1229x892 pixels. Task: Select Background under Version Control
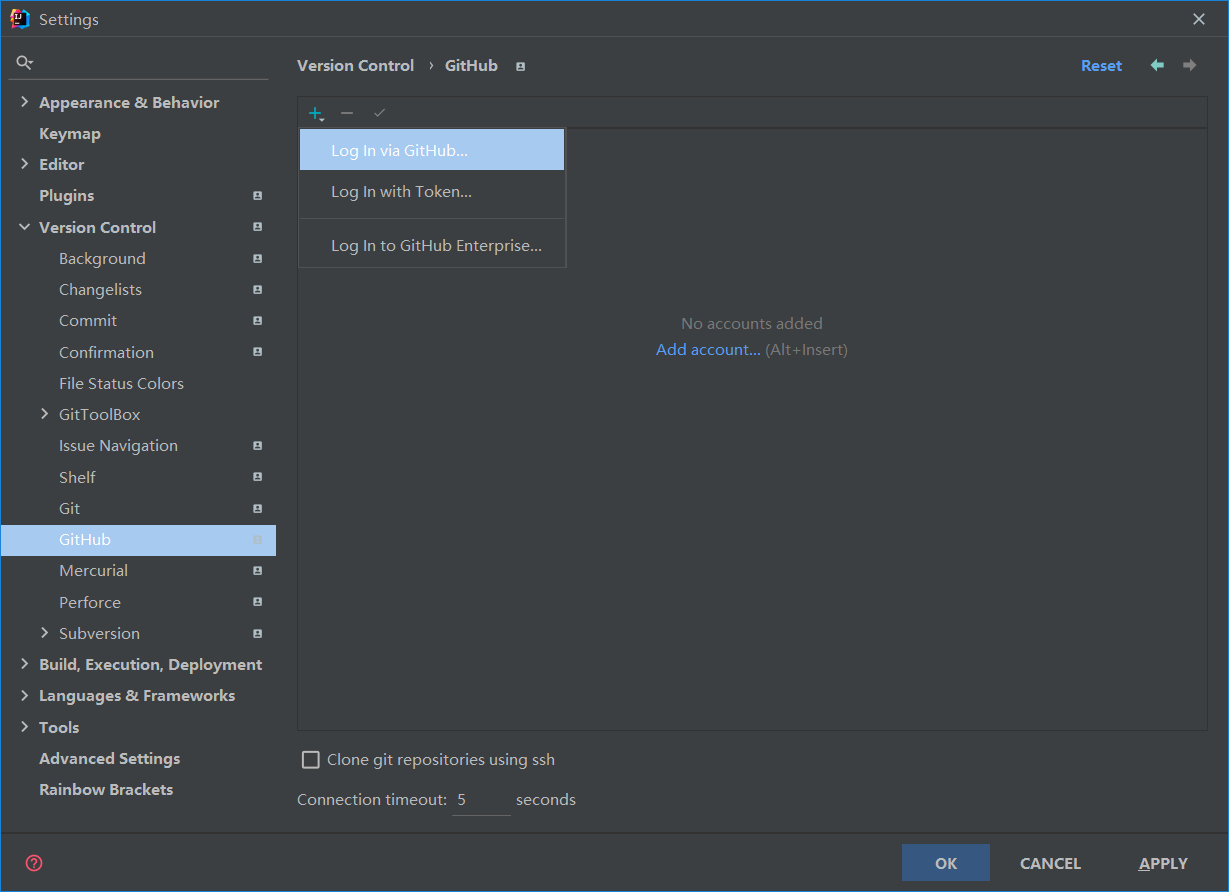point(102,258)
